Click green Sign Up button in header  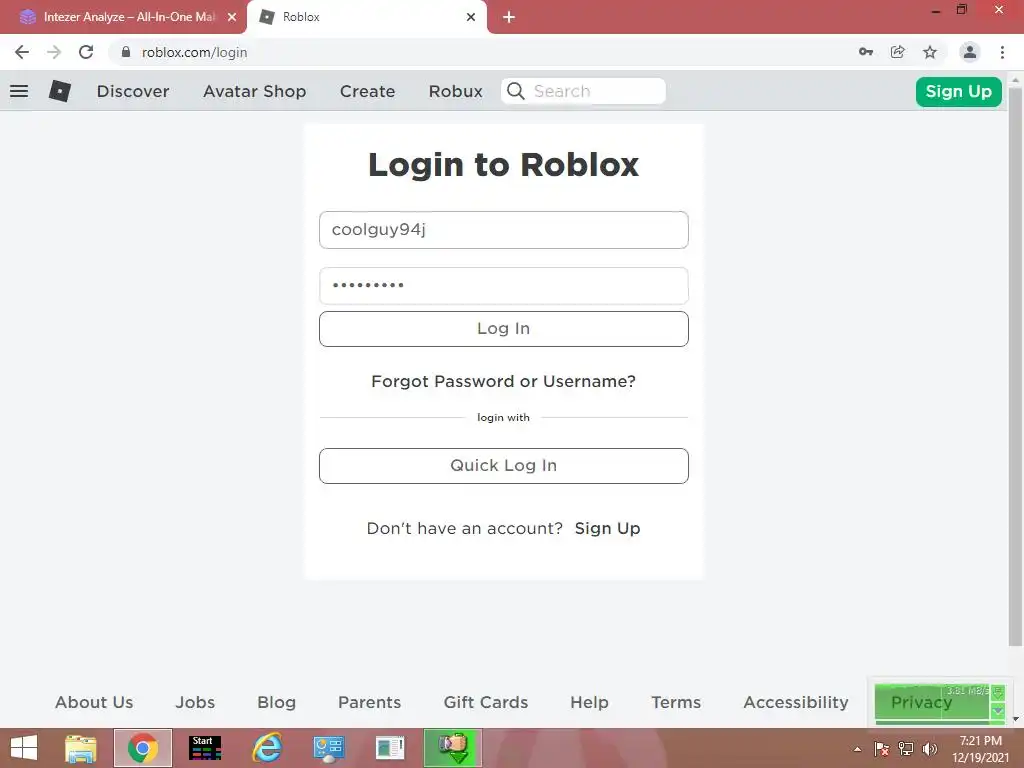click(959, 91)
